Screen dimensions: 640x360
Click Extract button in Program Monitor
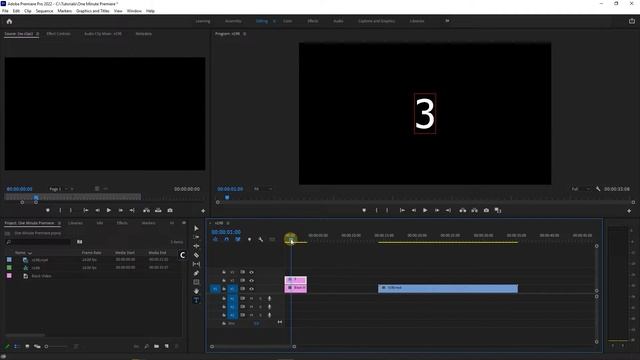tap(474, 210)
